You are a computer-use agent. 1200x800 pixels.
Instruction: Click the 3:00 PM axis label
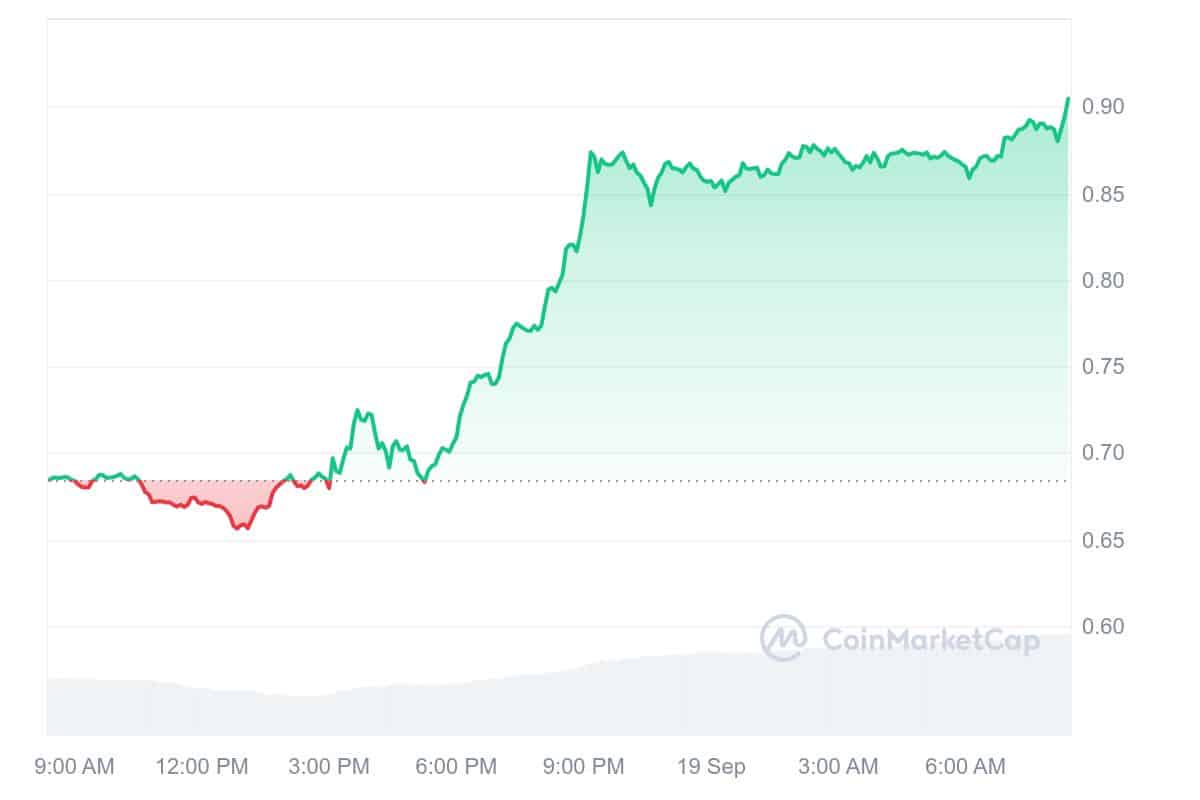pyautogui.click(x=329, y=767)
